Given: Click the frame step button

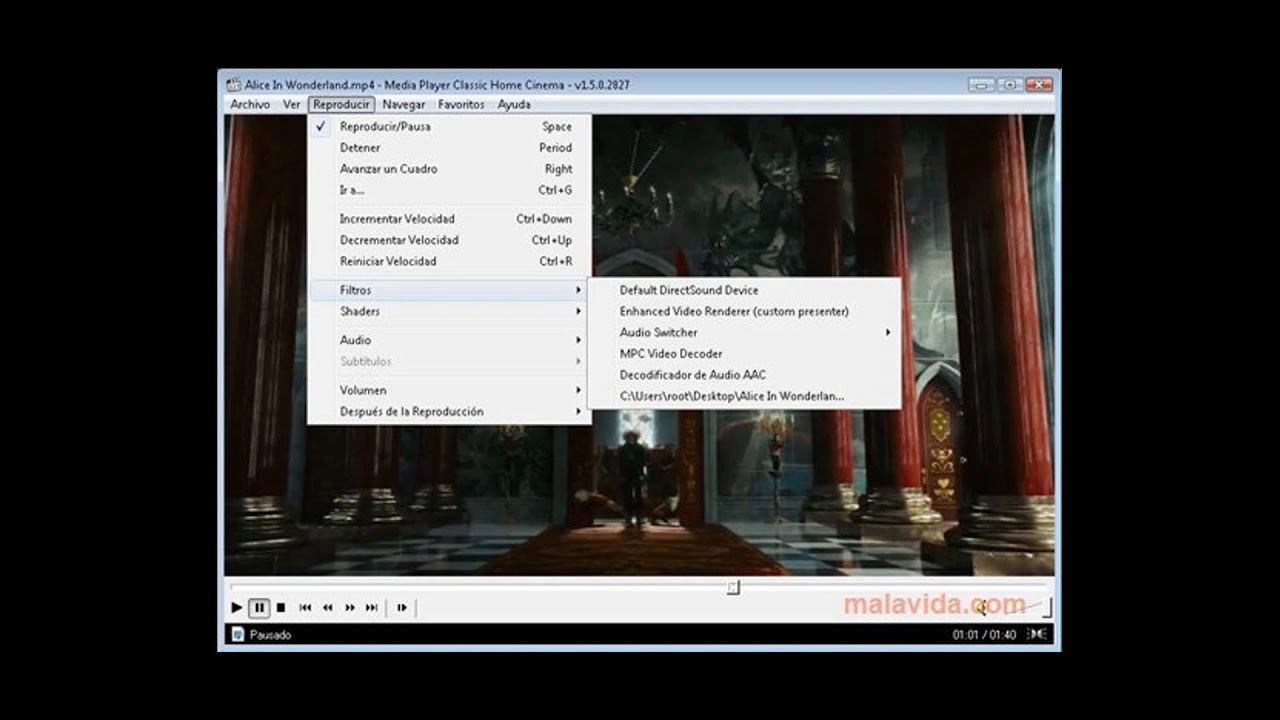Looking at the screenshot, I should (x=402, y=607).
